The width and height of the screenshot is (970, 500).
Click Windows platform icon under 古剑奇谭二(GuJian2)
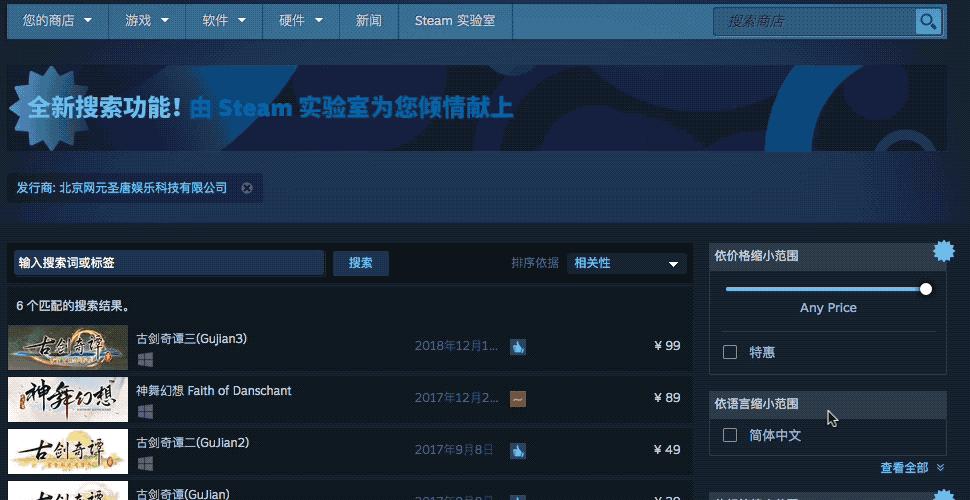pos(145,463)
